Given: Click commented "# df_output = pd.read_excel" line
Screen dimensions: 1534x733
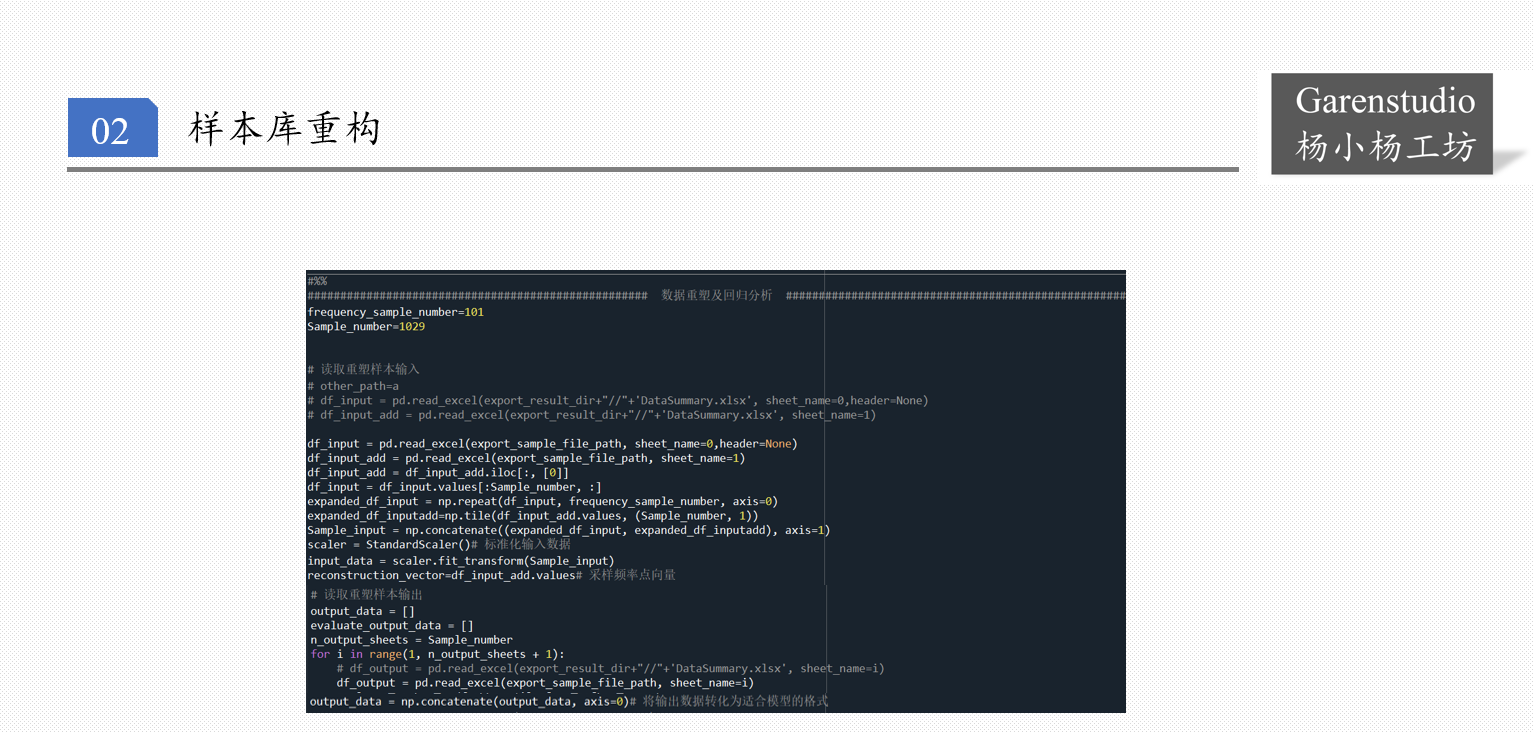Looking at the screenshot, I should [610, 668].
